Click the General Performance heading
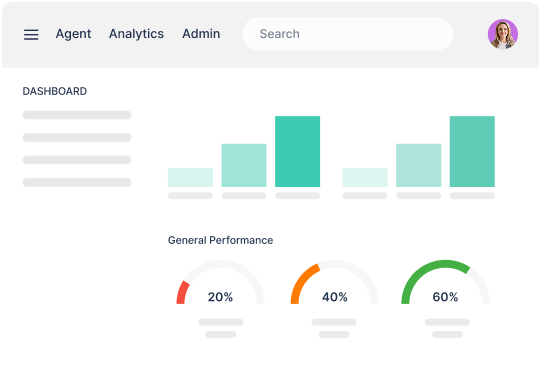The image size is (539, 379). (220, 240)
